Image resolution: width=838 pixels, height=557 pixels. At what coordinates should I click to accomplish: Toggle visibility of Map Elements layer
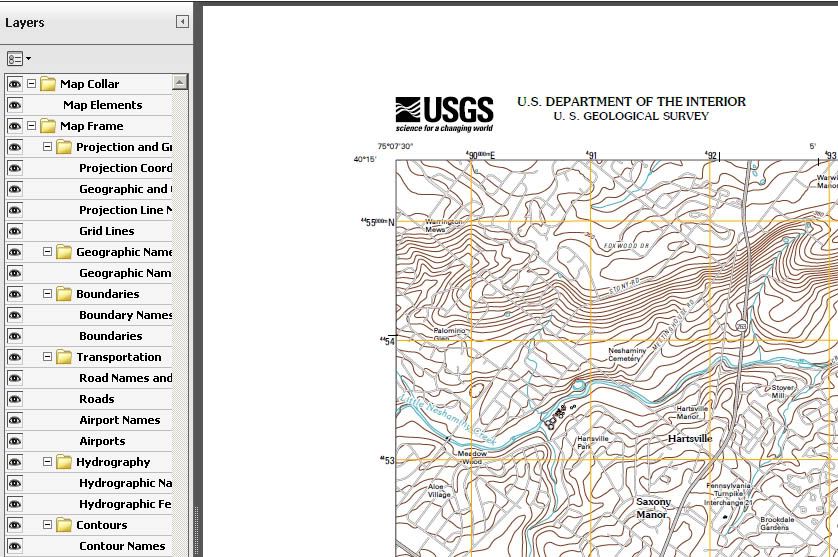14,105
